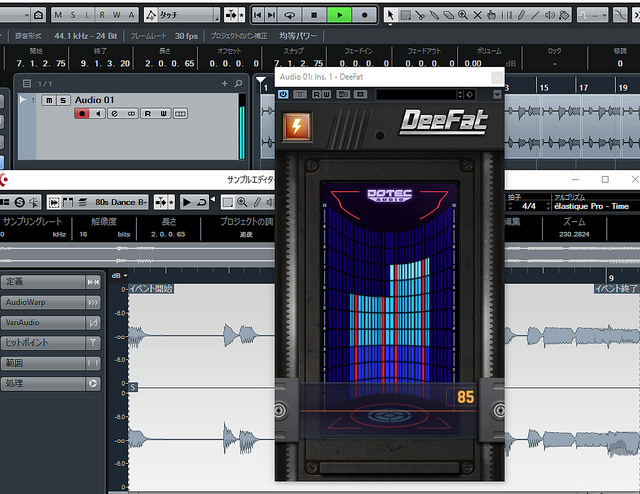Expand the AudioWarp inspector section
This screenshot has height=494, width=640.
point(51,303)
